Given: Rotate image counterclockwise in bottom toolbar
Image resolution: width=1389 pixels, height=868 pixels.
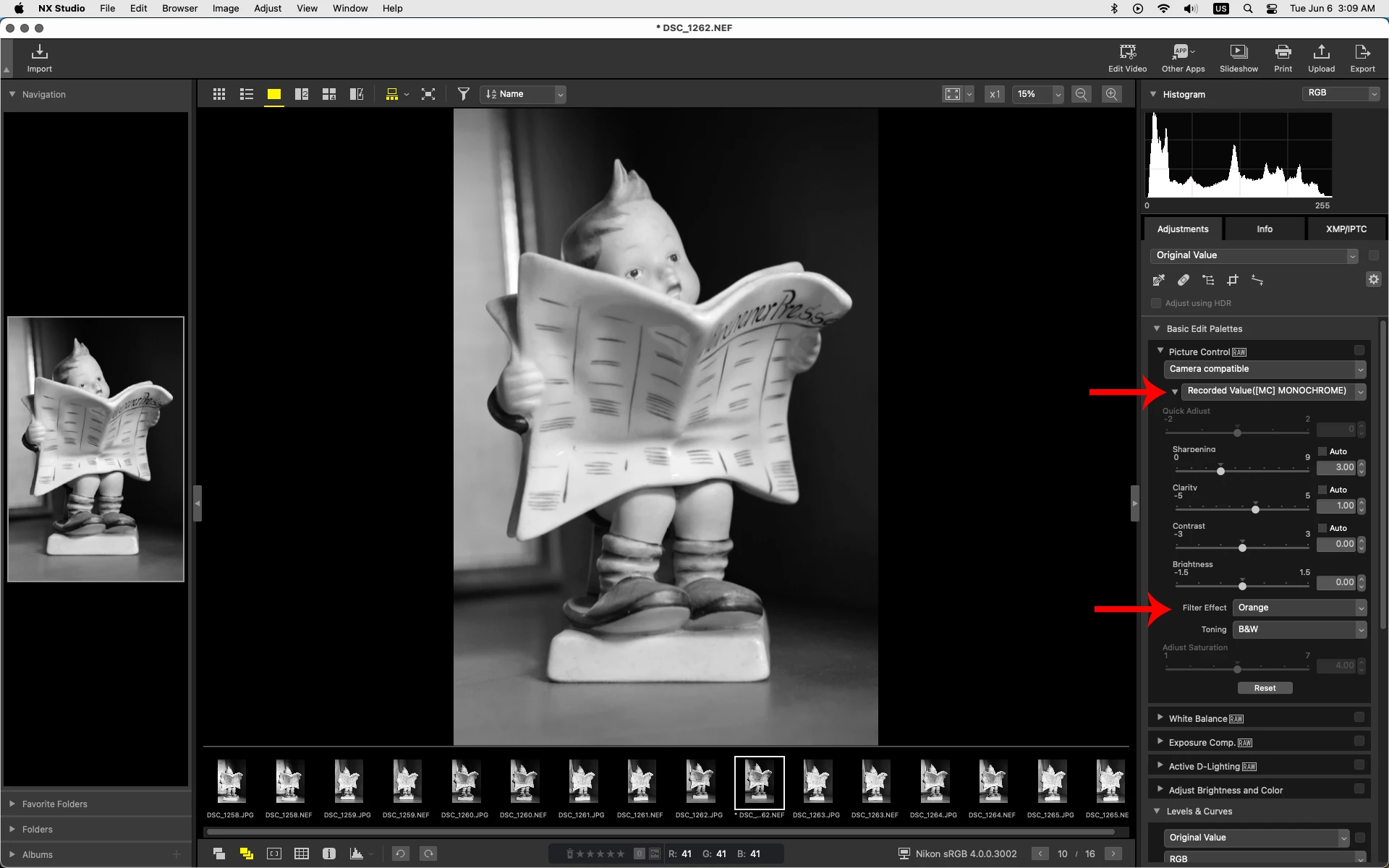Looking at the screenshot, I should click(400, 854).
